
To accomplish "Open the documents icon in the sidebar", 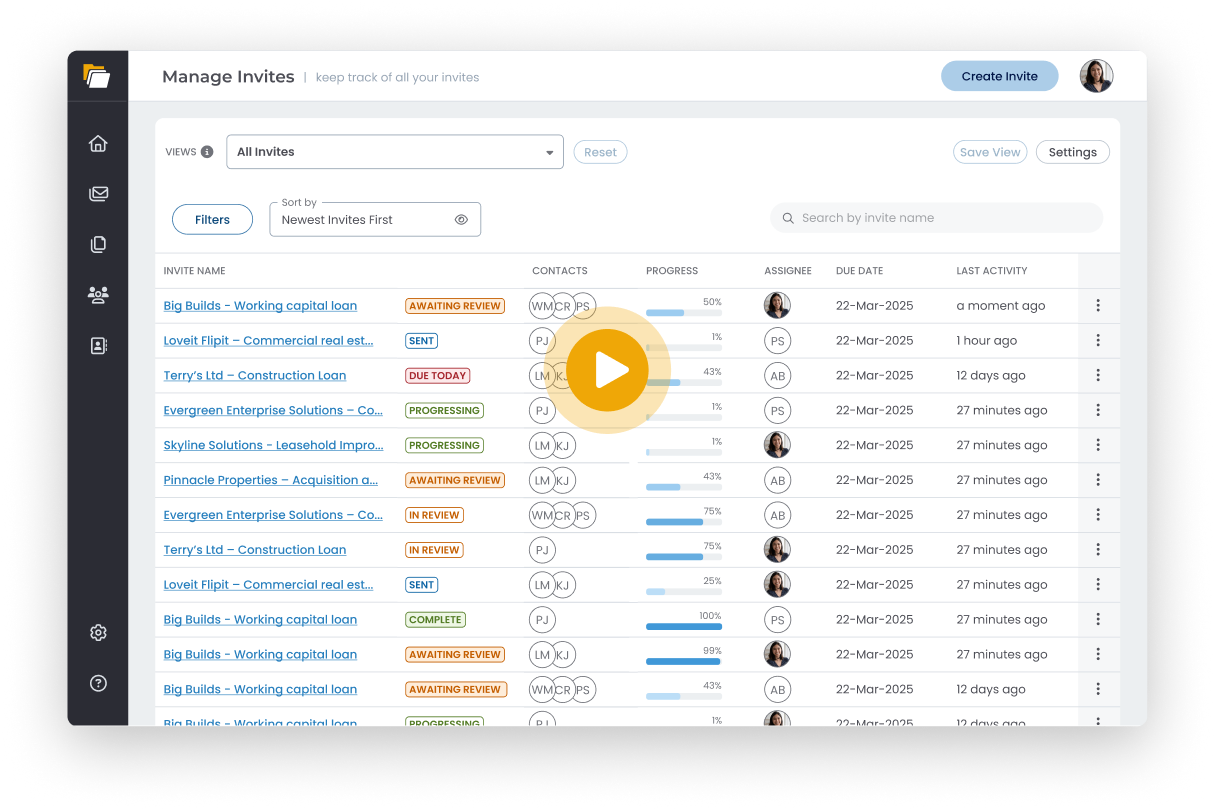I will tap(97, 243).
